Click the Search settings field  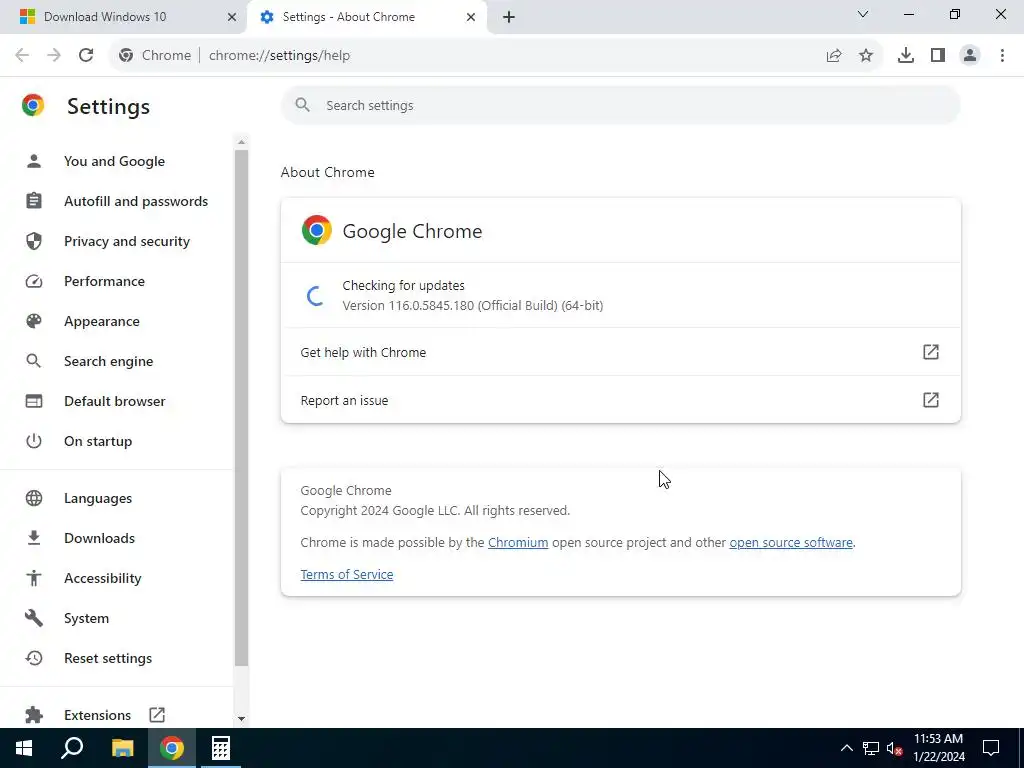click(x=620, y=105)
